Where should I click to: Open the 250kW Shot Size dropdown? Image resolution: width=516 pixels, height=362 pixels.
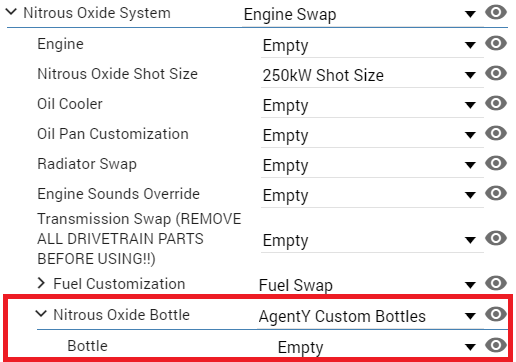(x=372, y=75)
